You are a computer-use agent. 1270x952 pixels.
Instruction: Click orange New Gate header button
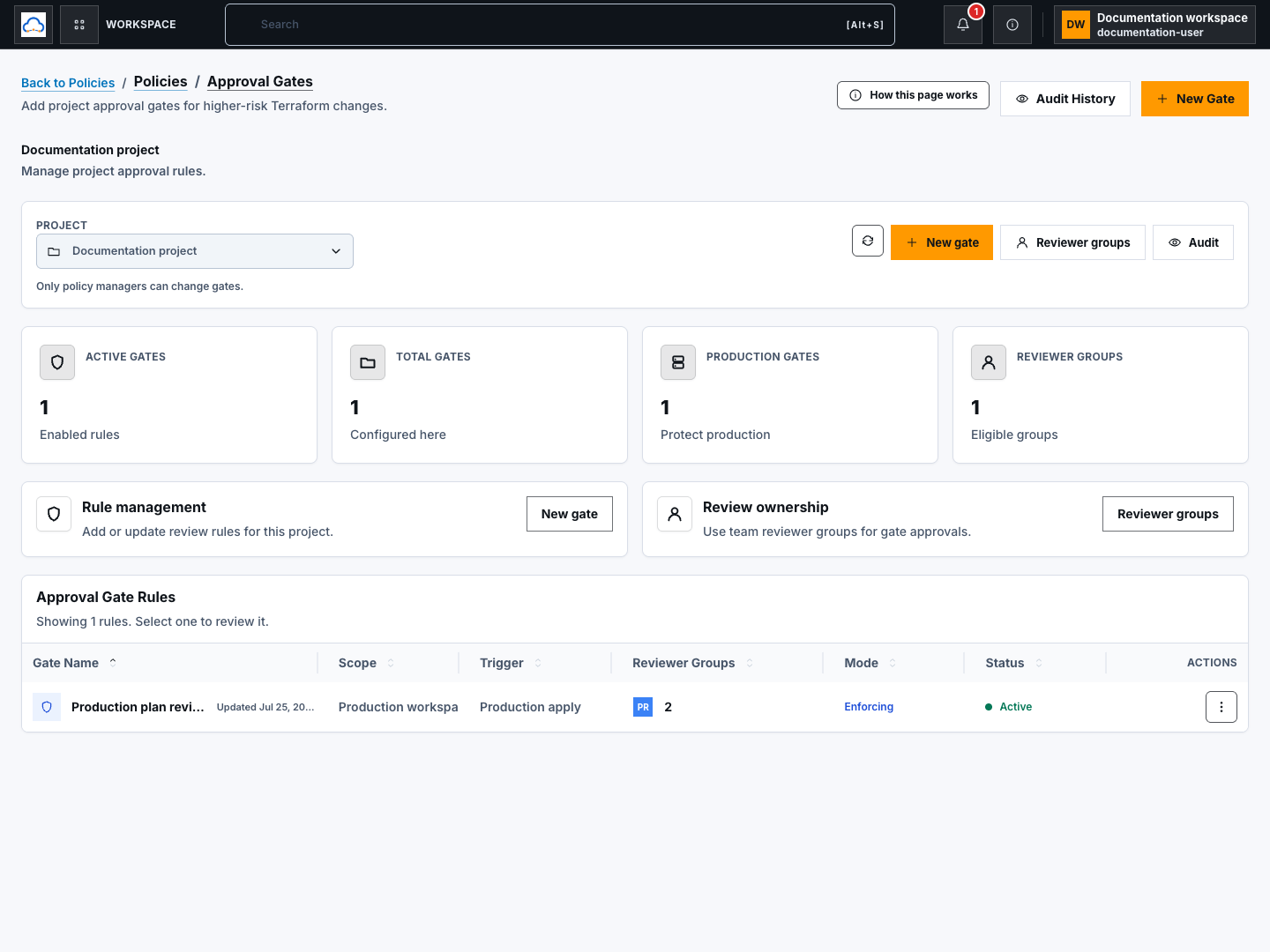[x=1195, y=99]
